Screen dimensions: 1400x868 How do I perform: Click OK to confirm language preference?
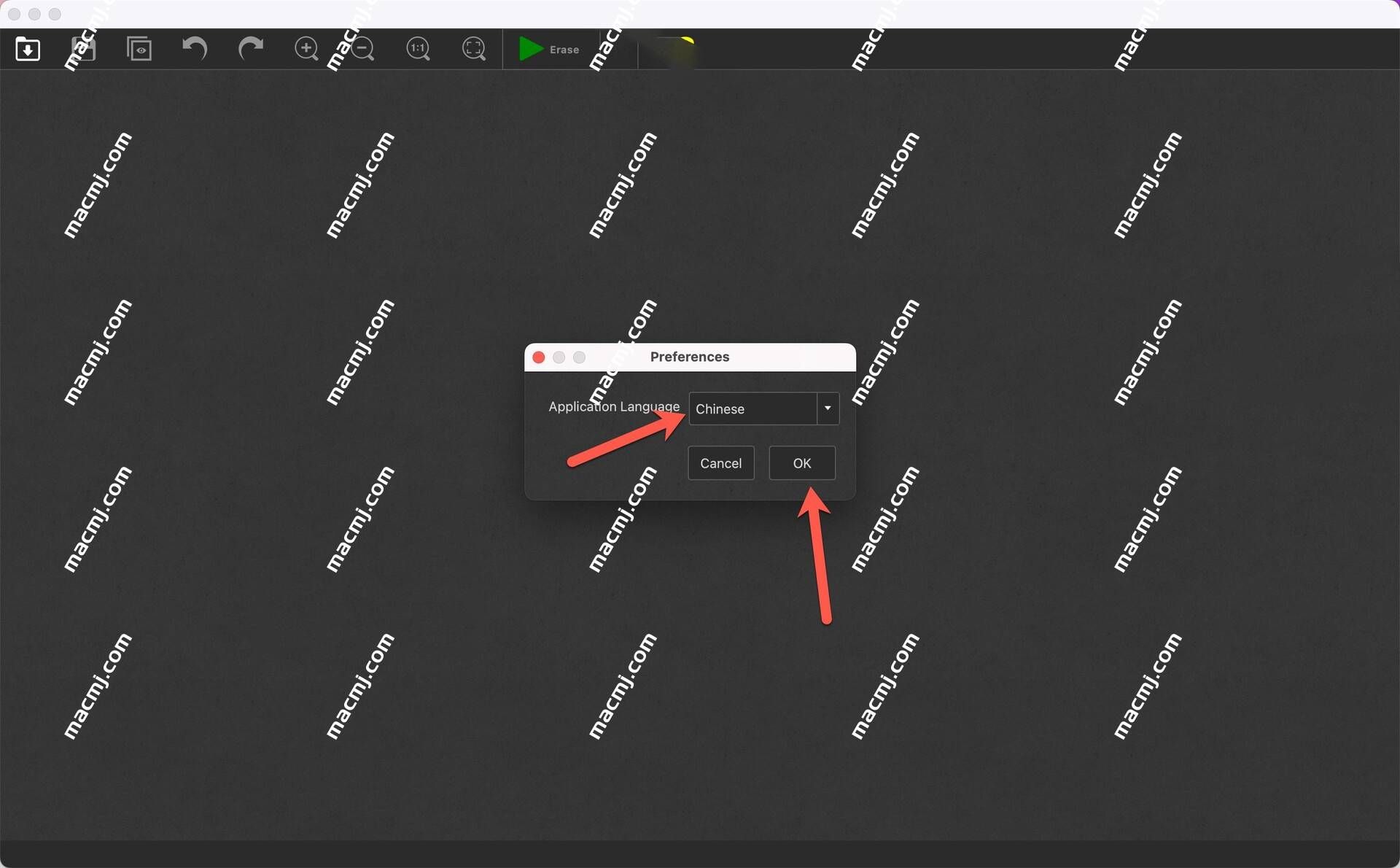click(801, 462)
